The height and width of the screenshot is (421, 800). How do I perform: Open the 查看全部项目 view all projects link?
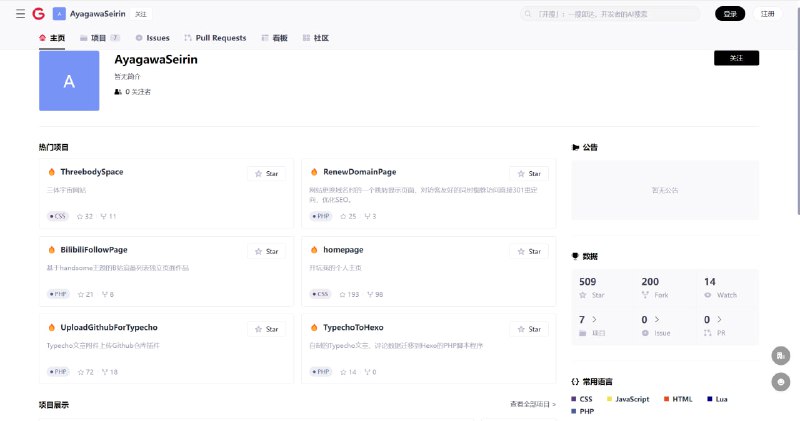click(532, 404)
